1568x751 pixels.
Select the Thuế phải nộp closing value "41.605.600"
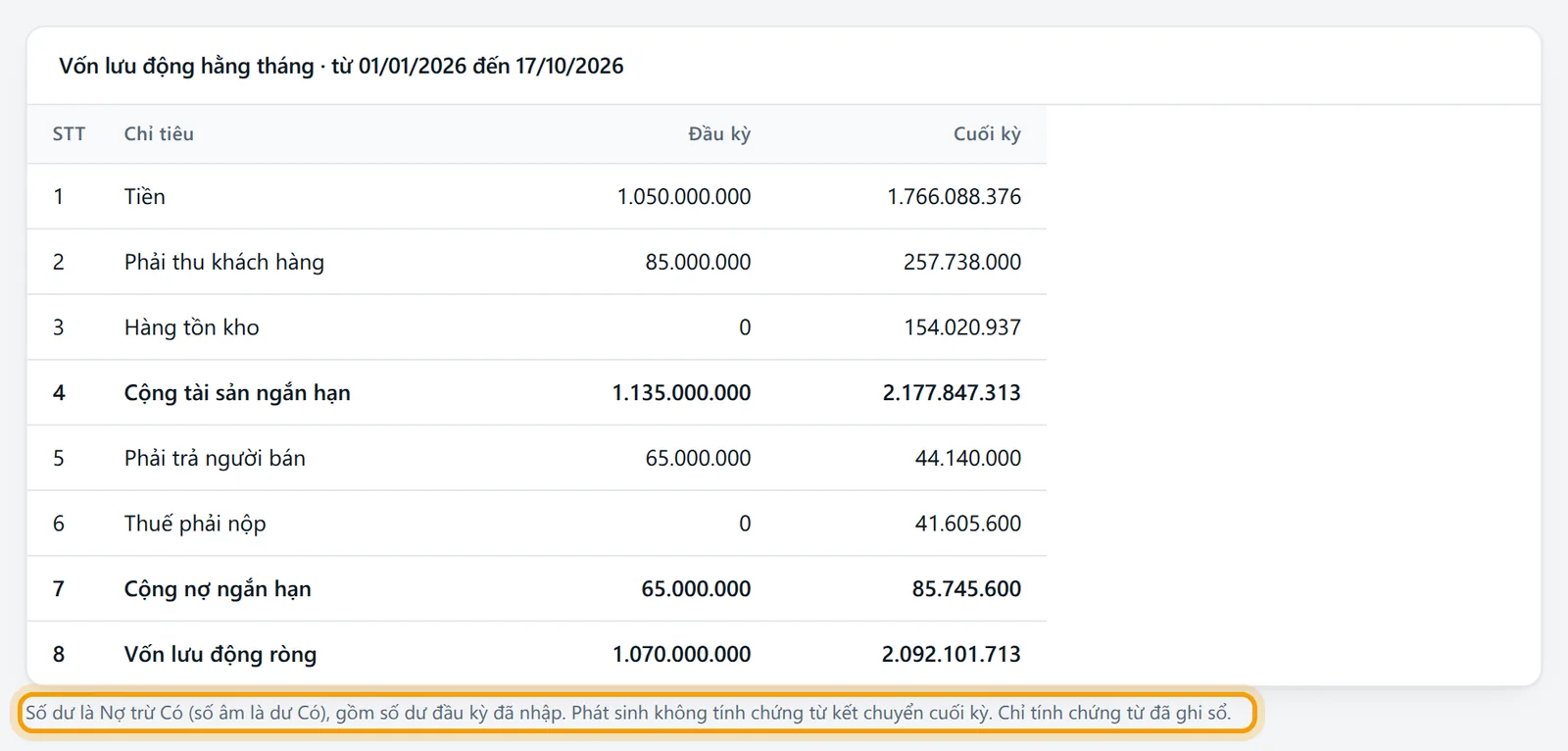click(968, 525)
